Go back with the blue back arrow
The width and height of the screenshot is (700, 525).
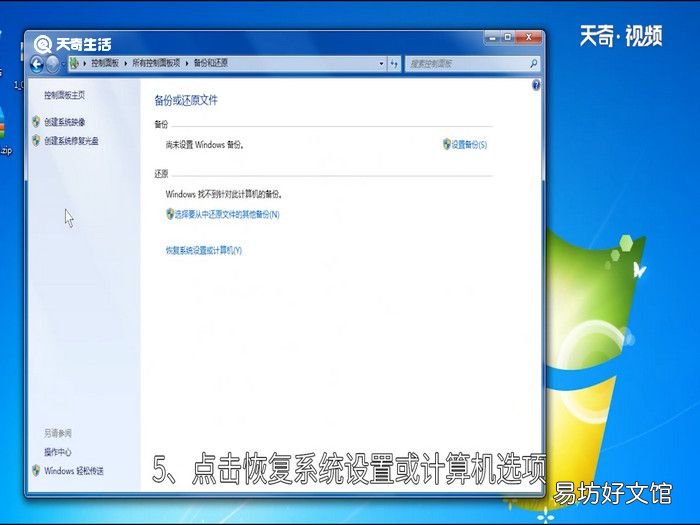pyautogui.click(x=37, y=64)
